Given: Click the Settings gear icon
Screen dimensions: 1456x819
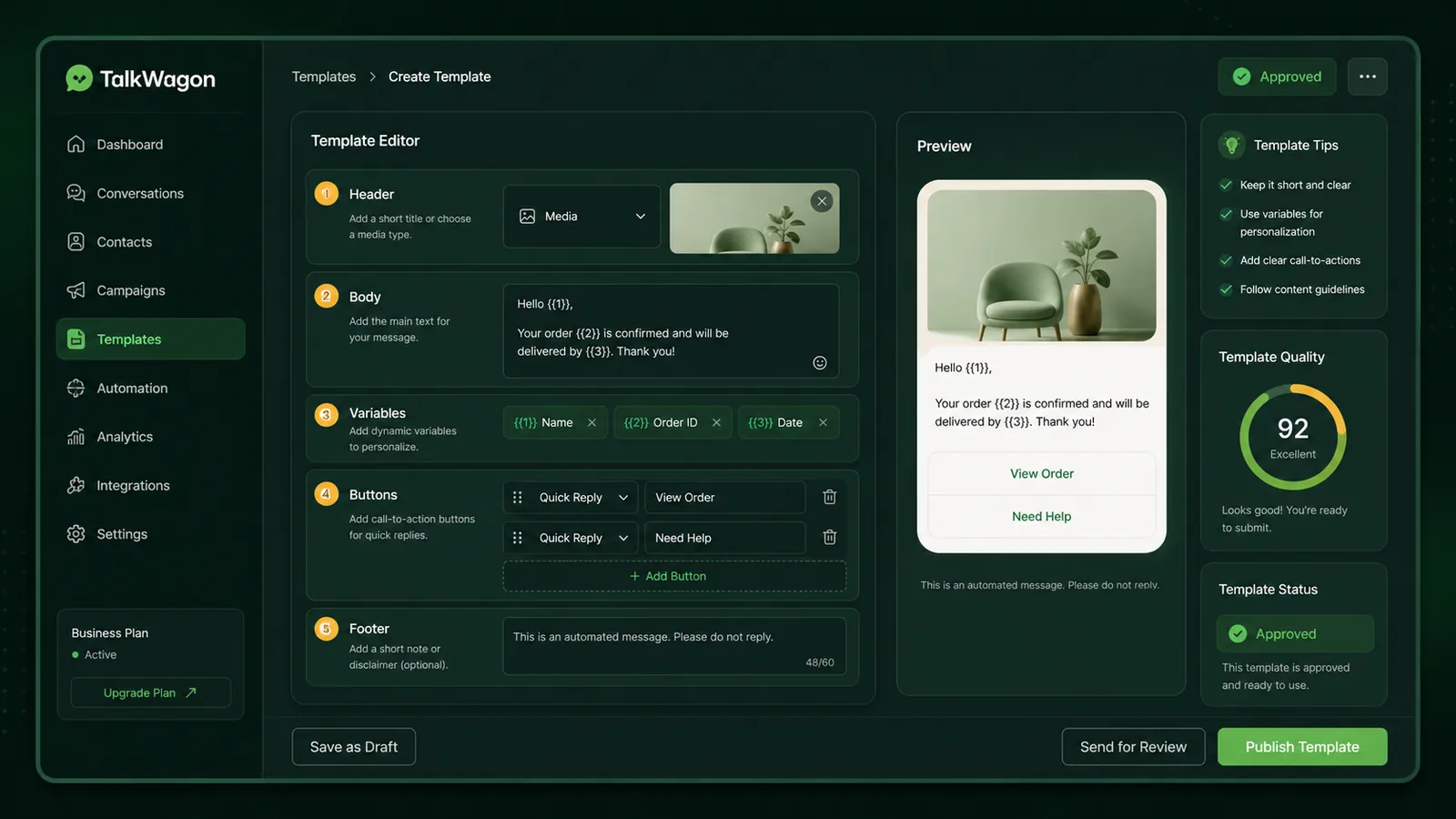Looking at the screenshot, I should tap(76, 534).
